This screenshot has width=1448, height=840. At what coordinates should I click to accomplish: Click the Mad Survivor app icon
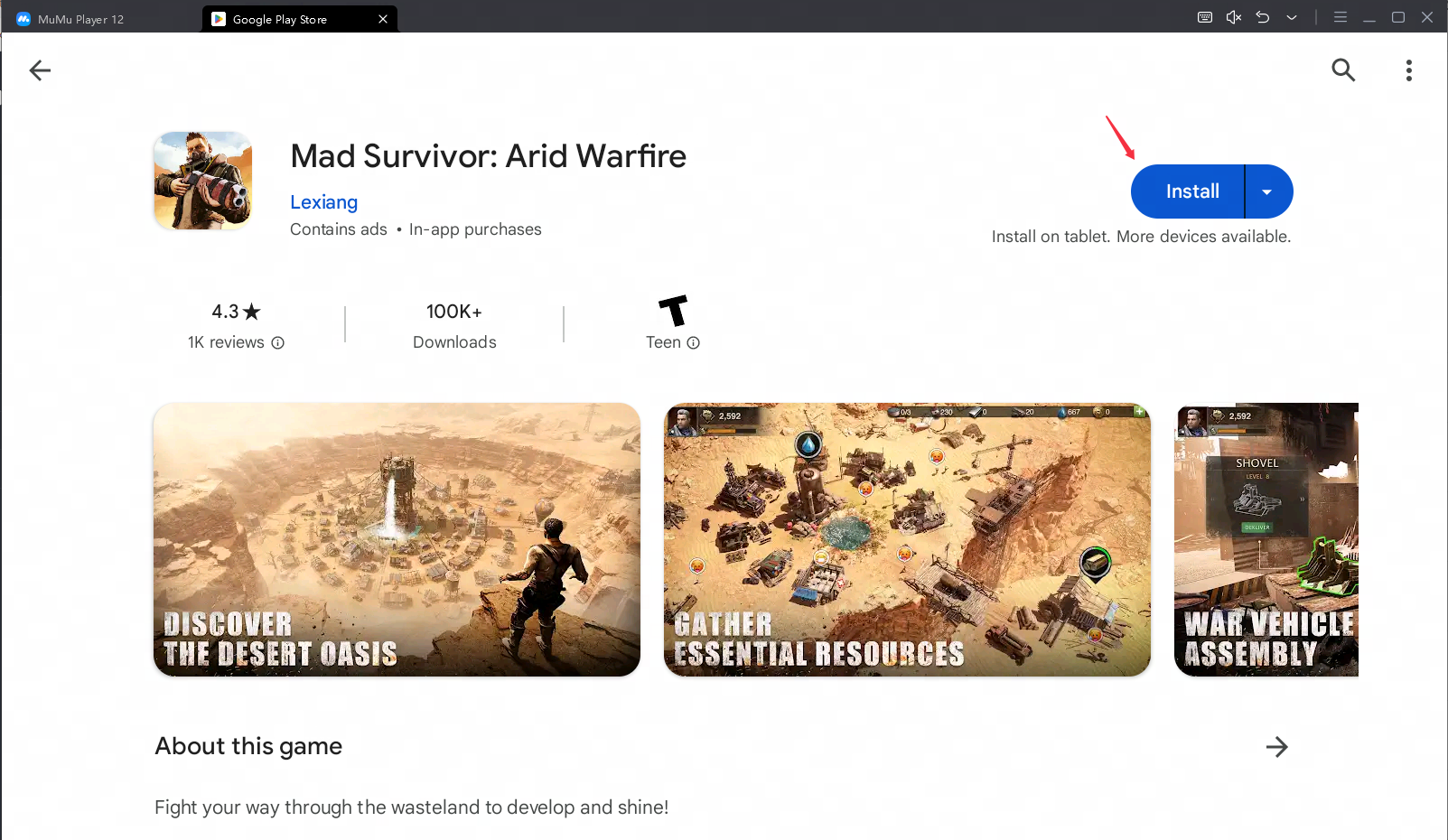click(x=202, y=181)
